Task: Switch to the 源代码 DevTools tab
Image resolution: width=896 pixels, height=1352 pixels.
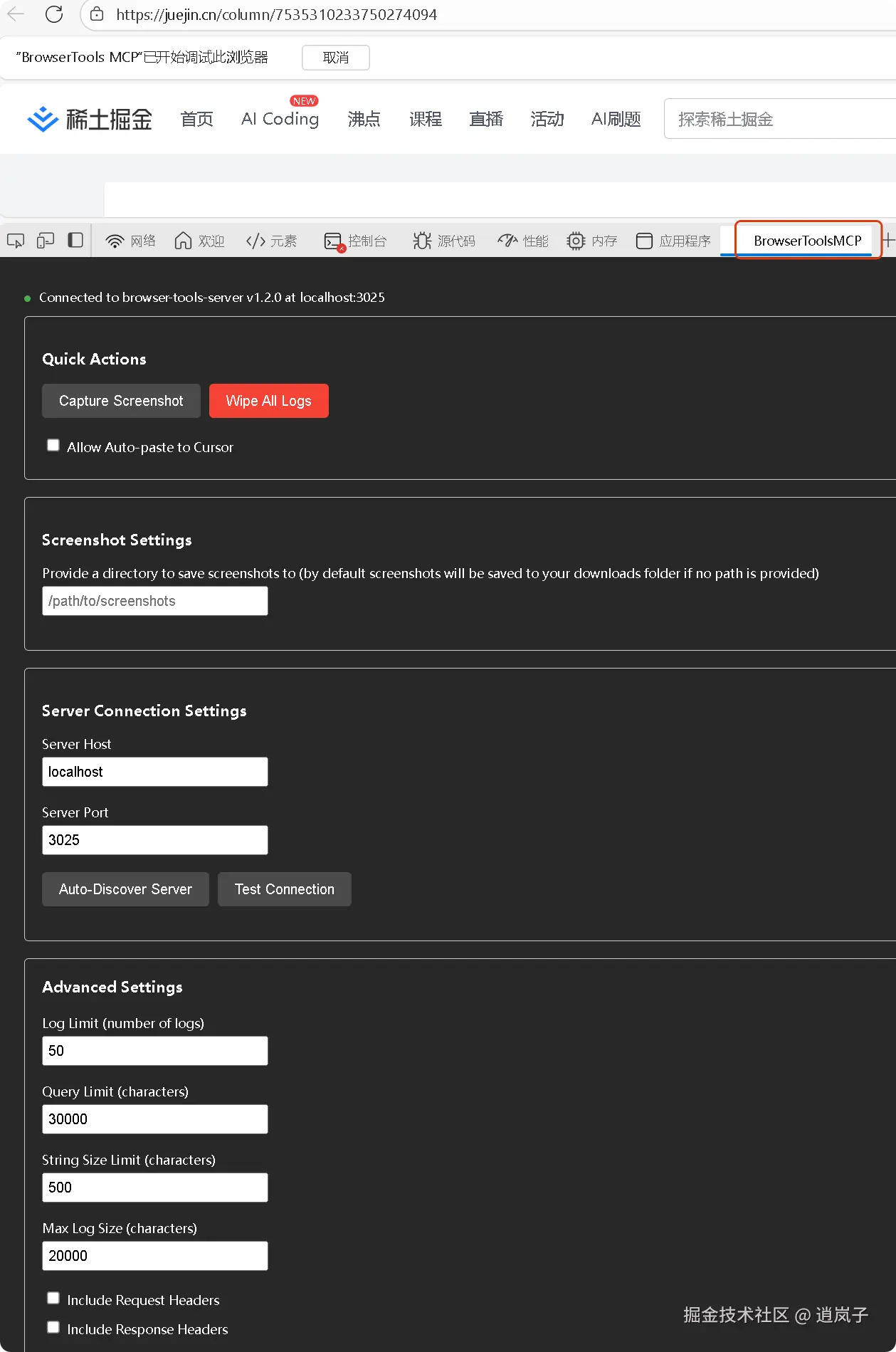Action: [x=444, y=241]
